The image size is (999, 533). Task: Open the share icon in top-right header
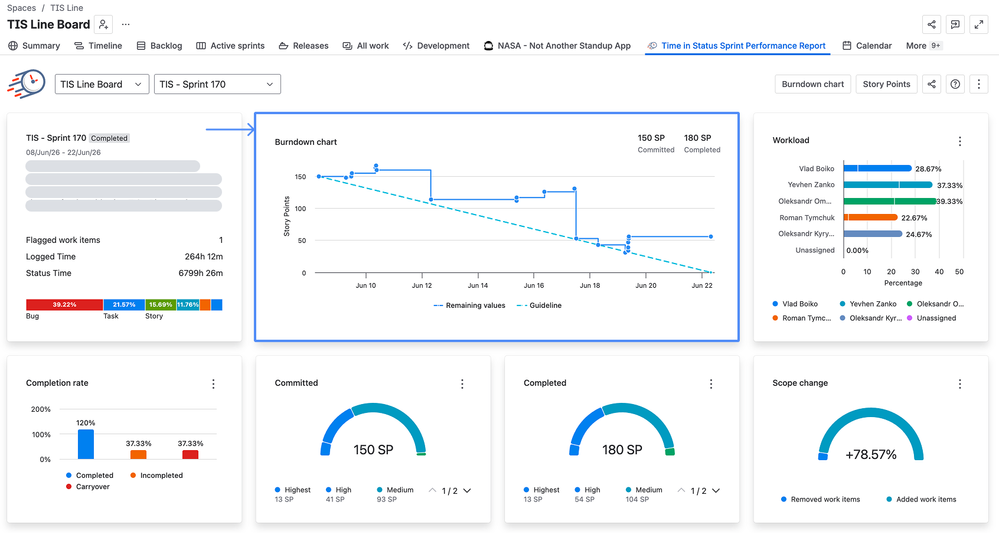coord(931,25)
